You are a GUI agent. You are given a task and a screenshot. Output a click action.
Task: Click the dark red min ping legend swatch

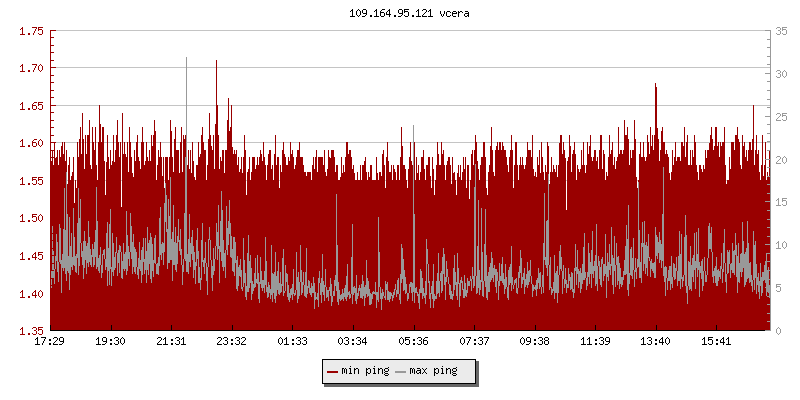tap(333, 371)
